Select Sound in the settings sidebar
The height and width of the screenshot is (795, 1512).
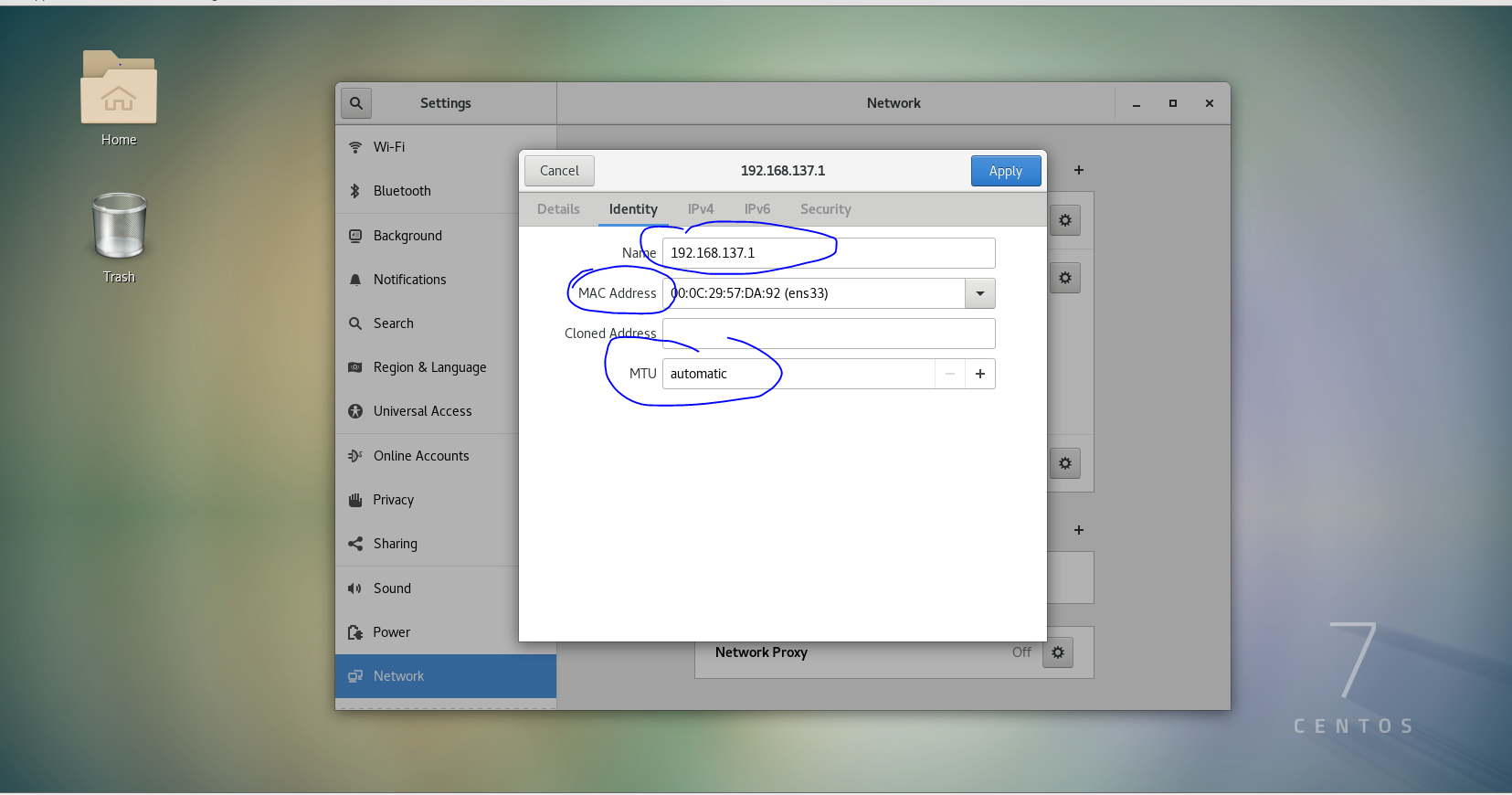coord(446,588)
